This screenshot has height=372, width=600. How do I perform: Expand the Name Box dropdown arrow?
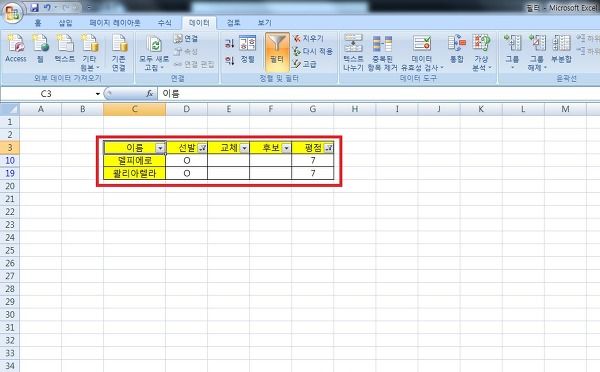[98, 94]
